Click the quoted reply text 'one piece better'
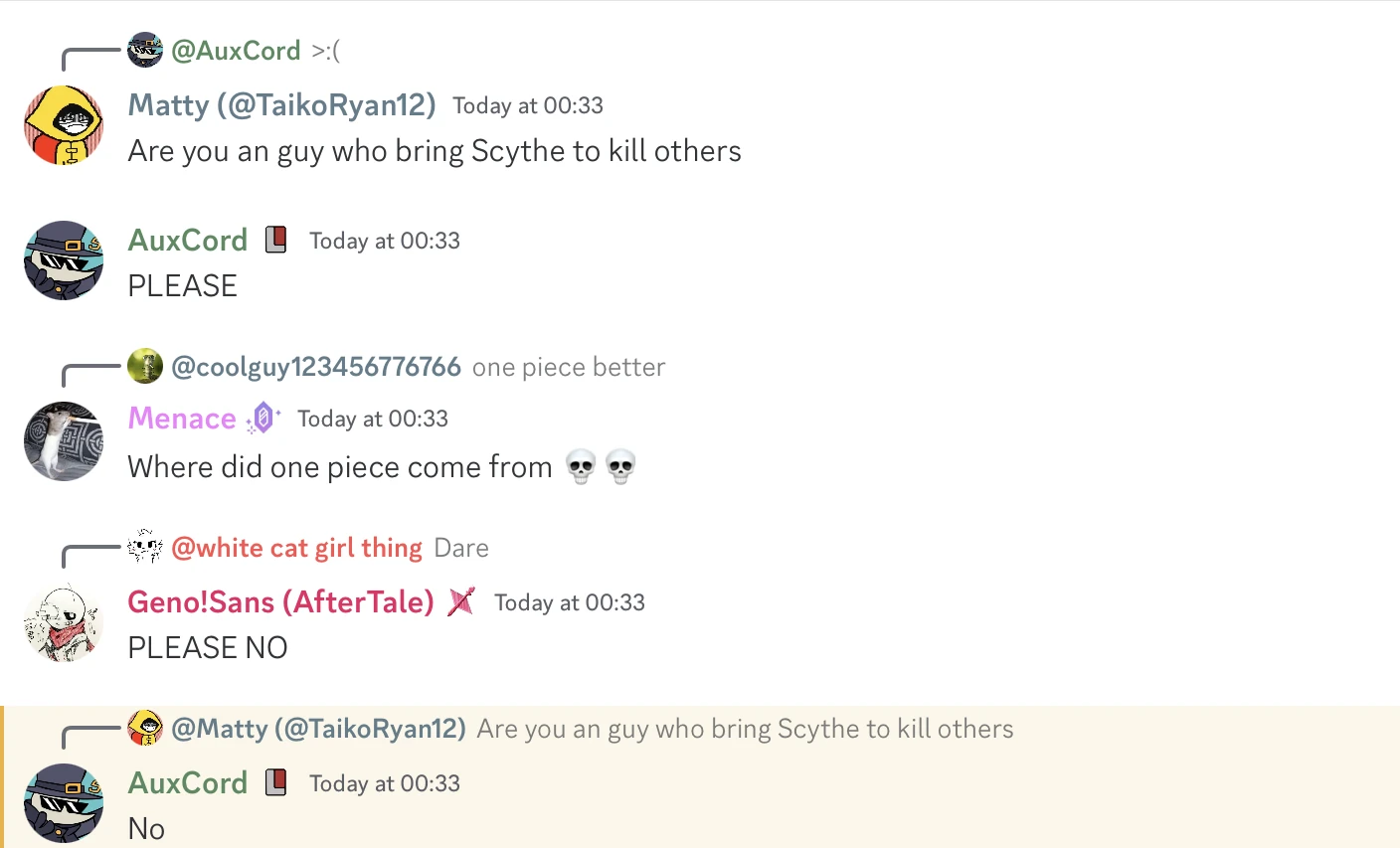The height and width of the screenshot is (848, 1400). click(567, 366)
